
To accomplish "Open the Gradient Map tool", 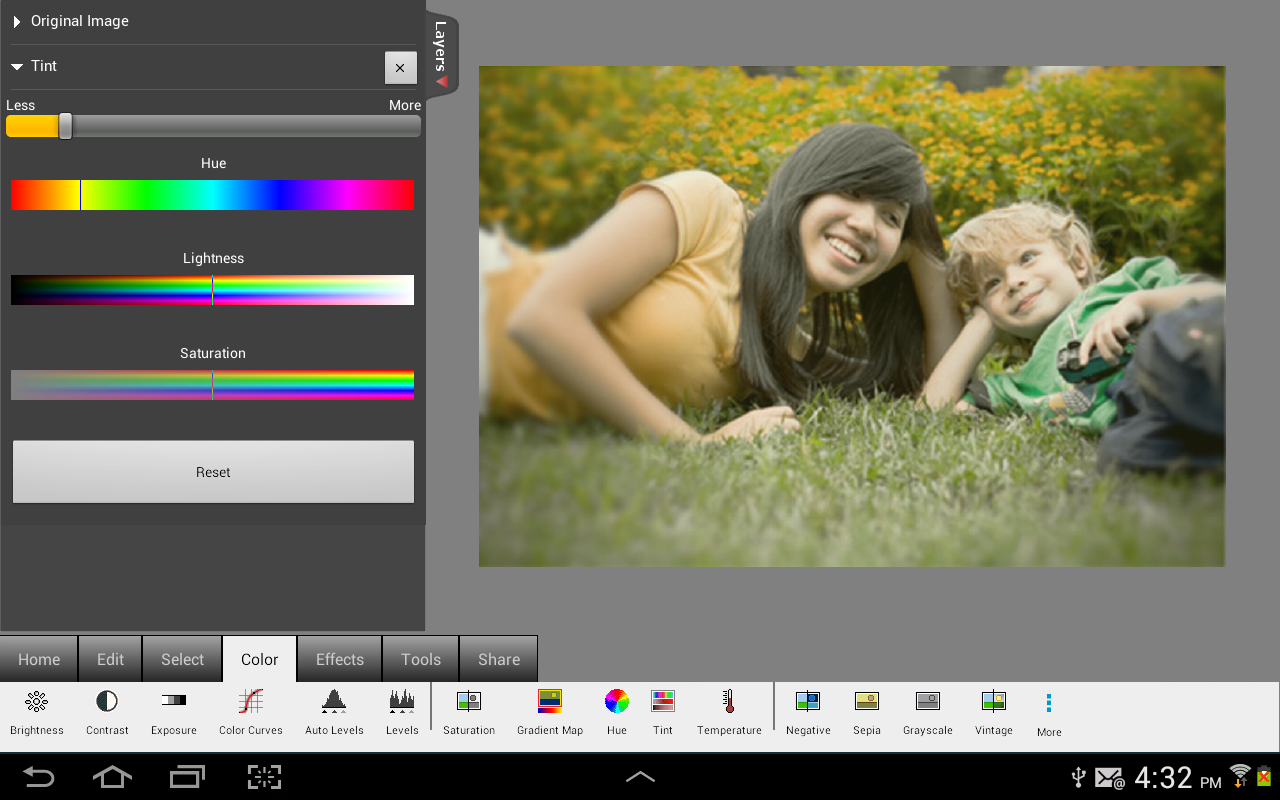I will coord(550,711).
